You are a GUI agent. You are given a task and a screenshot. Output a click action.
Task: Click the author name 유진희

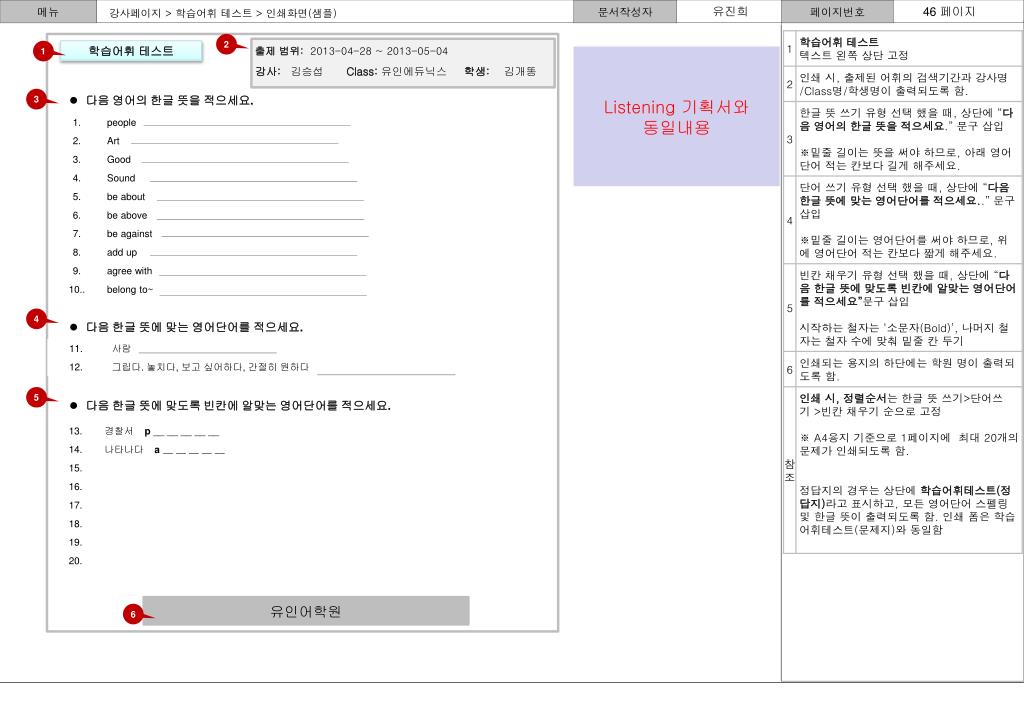point(729,12)
